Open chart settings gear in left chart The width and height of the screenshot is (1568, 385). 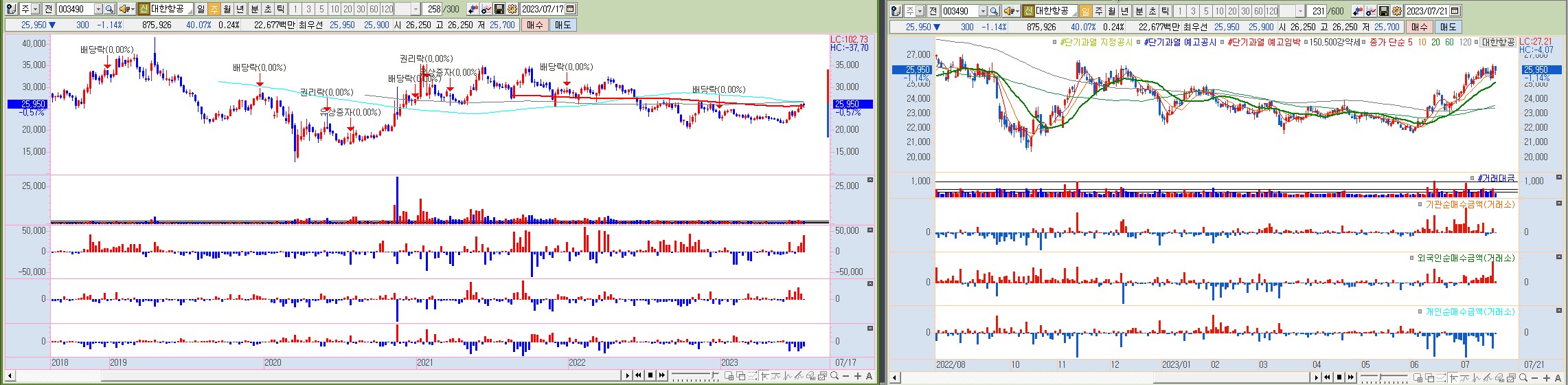pyautogui.click(x=512, y=9)
